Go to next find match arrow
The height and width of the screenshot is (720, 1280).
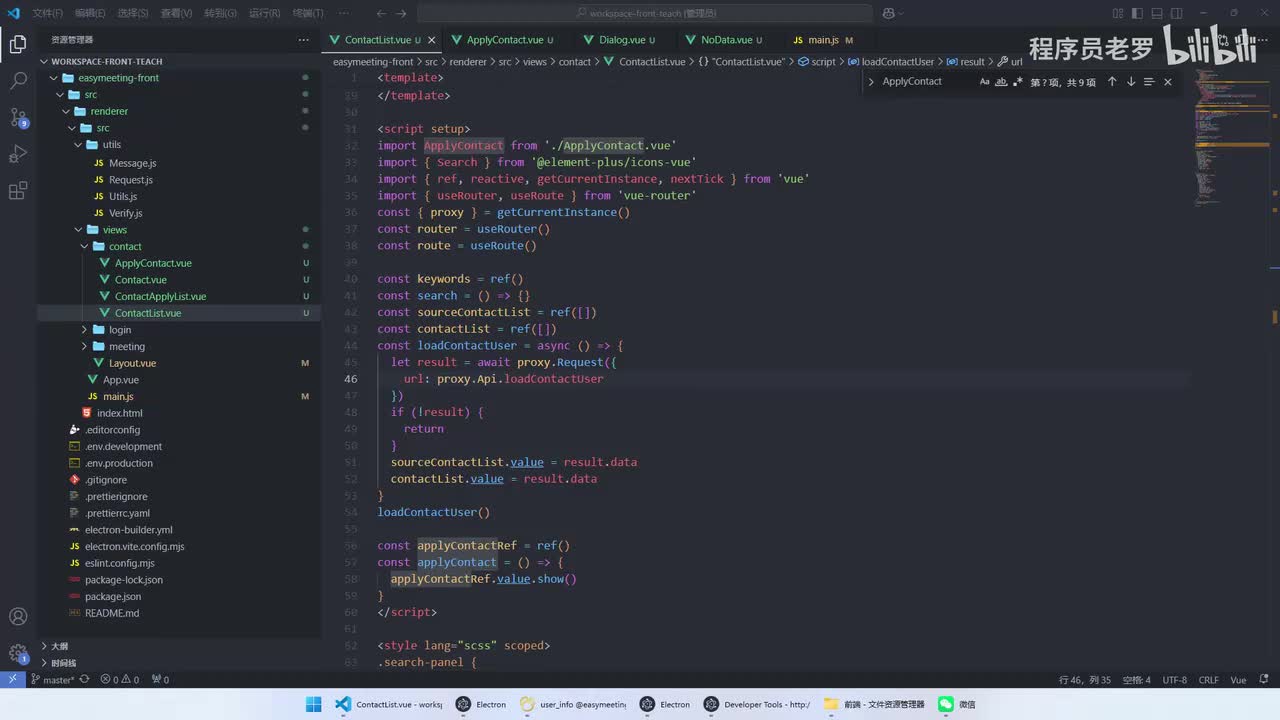pyautogui.click(x=1130, y=82)
